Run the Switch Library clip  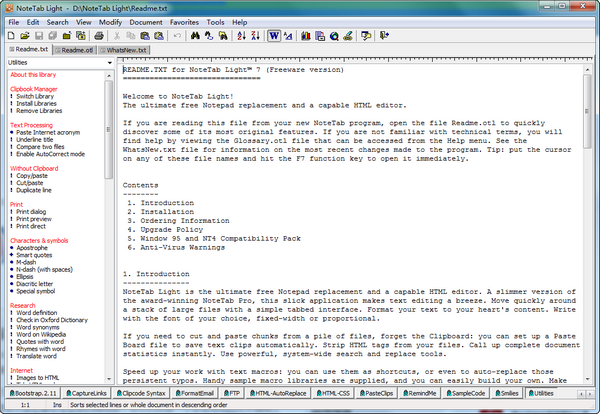35,96
